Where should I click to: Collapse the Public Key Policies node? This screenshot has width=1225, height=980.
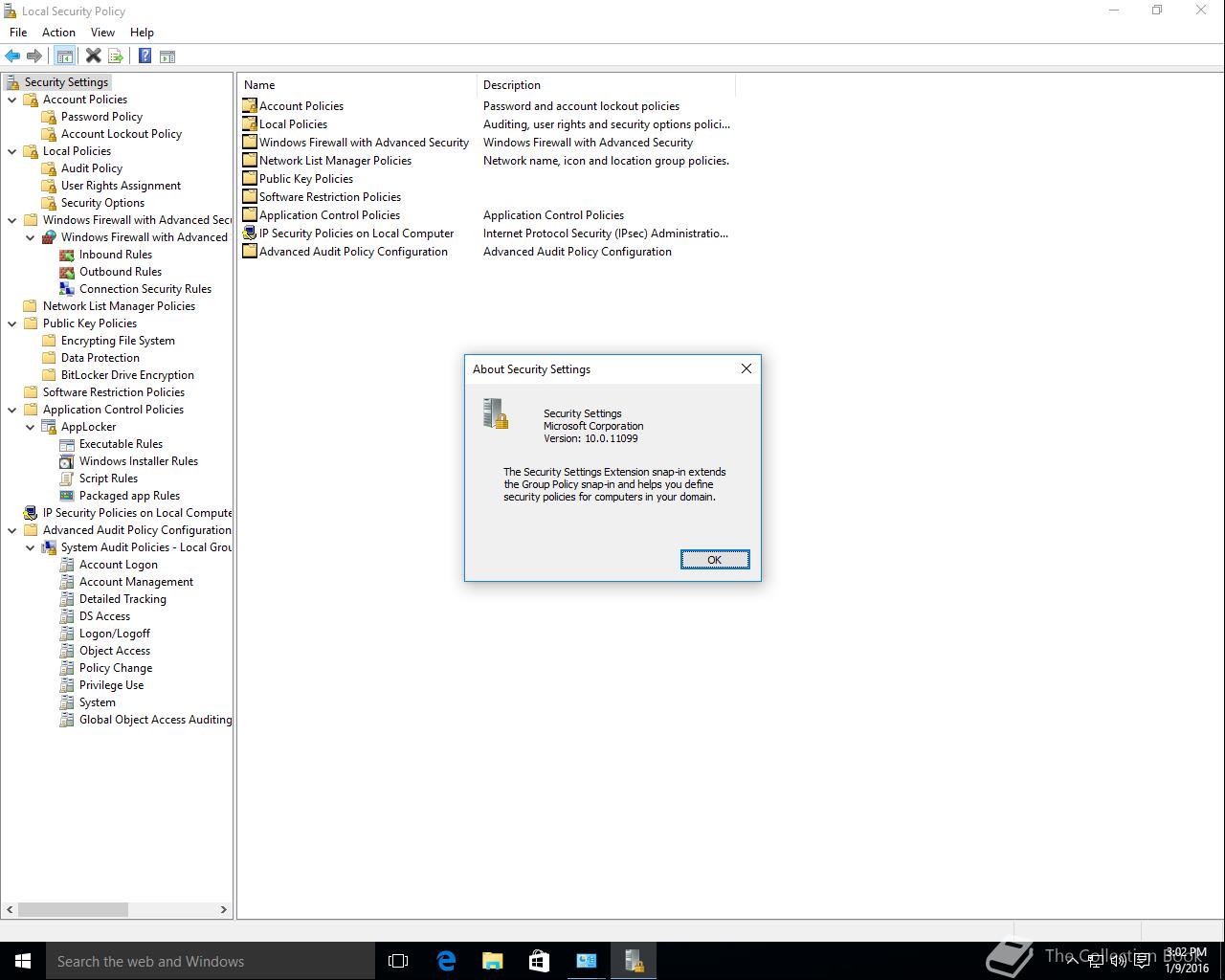(x=12, y=323)
